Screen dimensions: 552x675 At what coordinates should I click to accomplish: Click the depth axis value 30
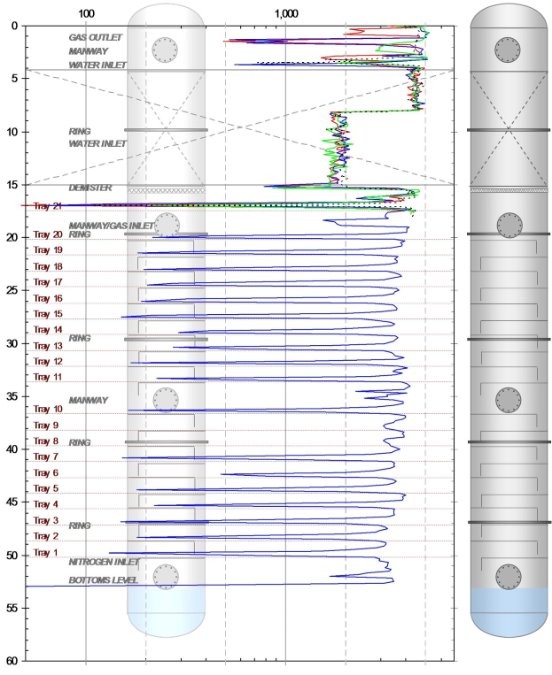[12, 344]
